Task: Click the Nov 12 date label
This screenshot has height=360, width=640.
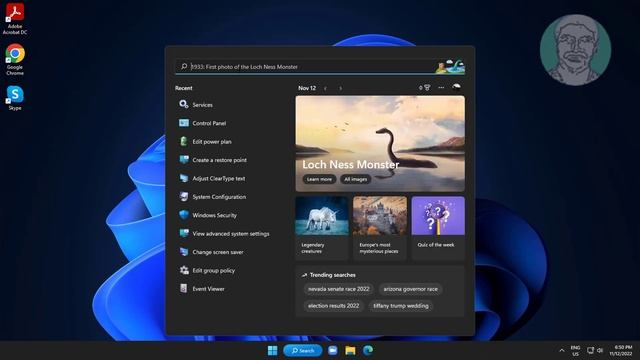Action: coord(307,88)
